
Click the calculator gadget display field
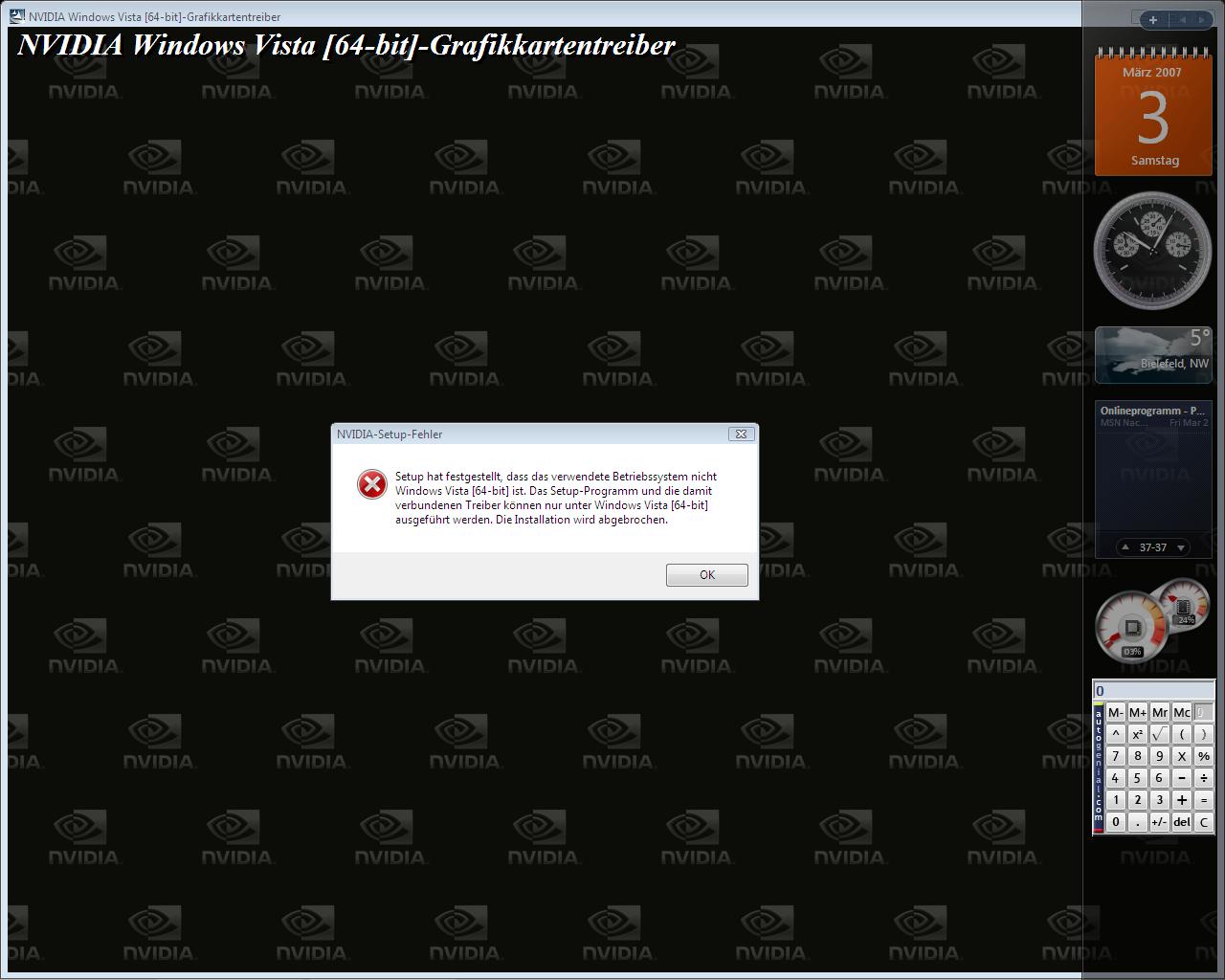1154,691
